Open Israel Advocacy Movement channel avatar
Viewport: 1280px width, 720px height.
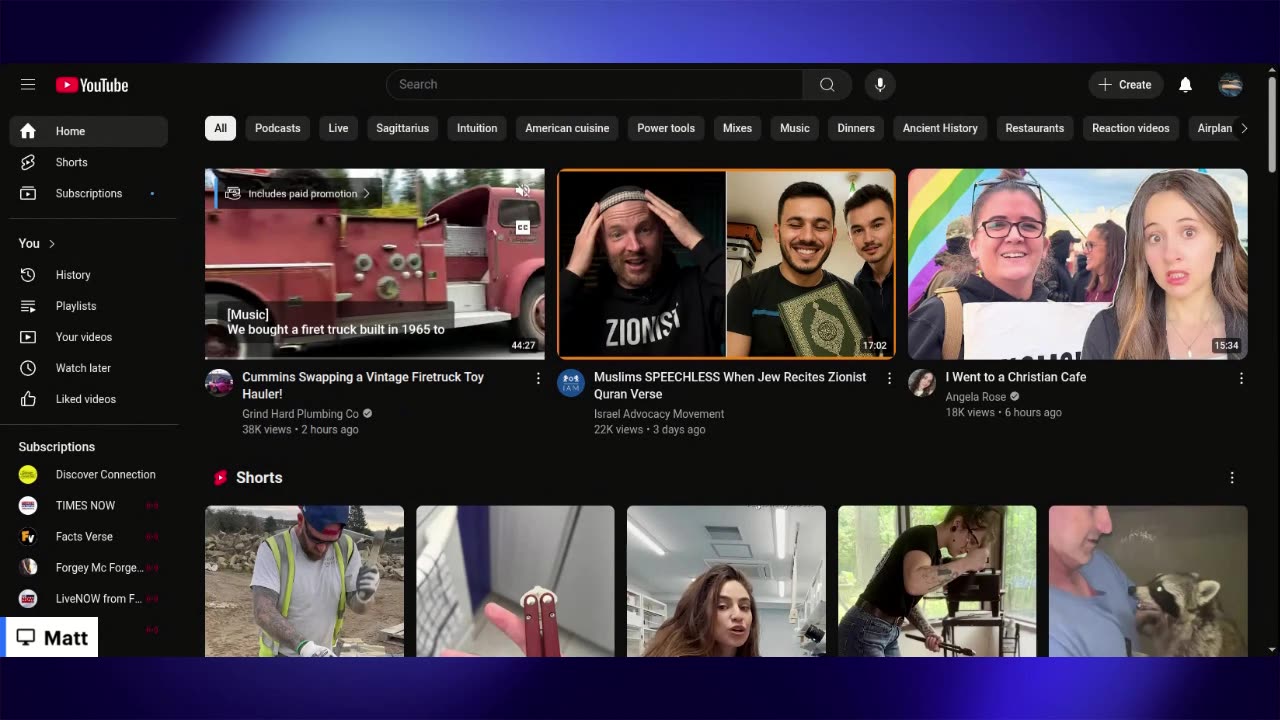coord(571,383)
